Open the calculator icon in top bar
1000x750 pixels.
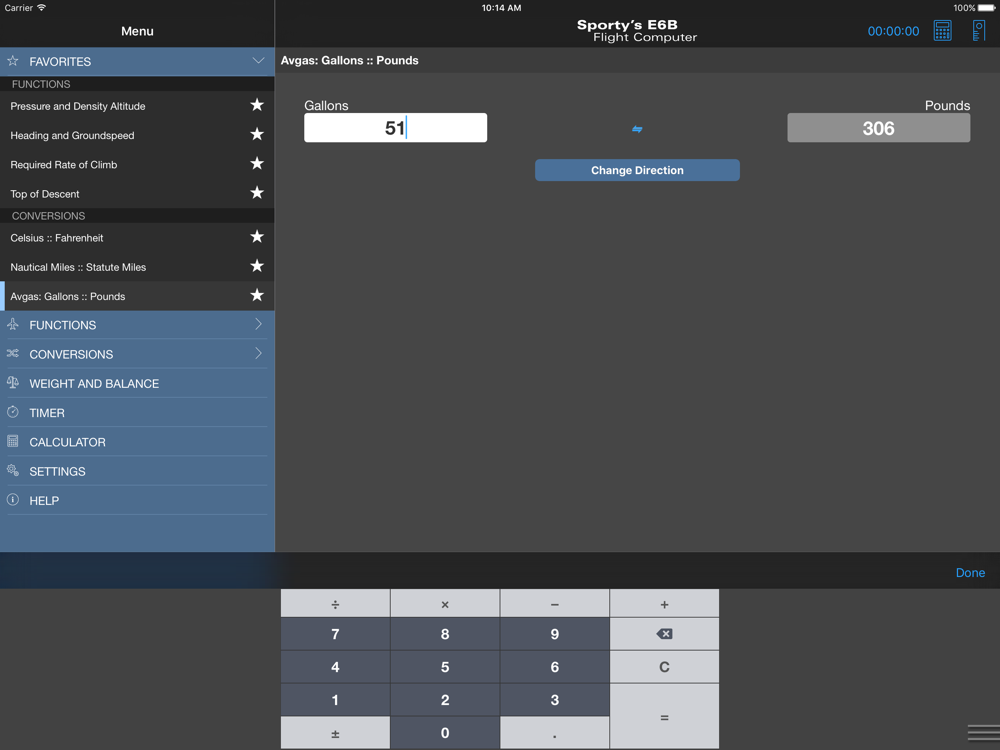pyautogui.click(x=942, y=31)
